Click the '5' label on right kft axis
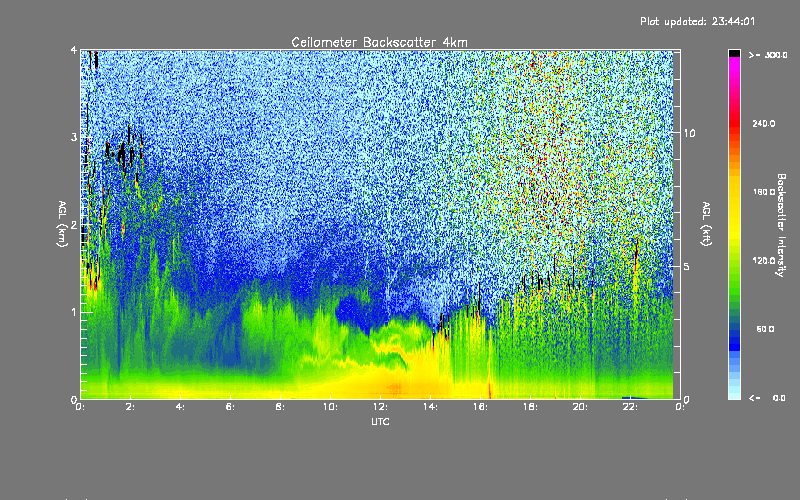The image size is (800, 500). point(687,266)
